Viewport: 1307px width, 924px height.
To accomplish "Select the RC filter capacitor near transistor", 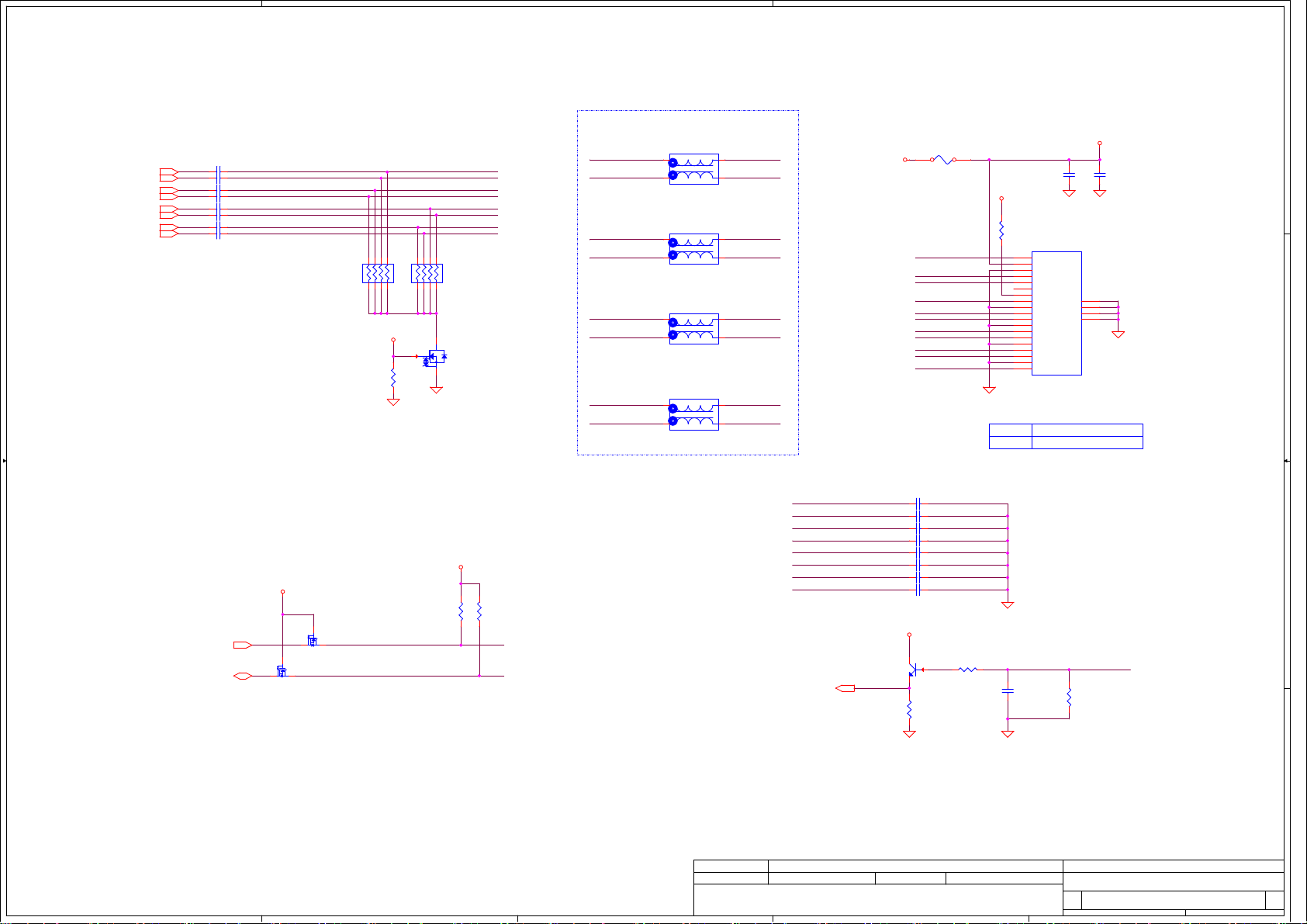I will (x=1008, y=690).
